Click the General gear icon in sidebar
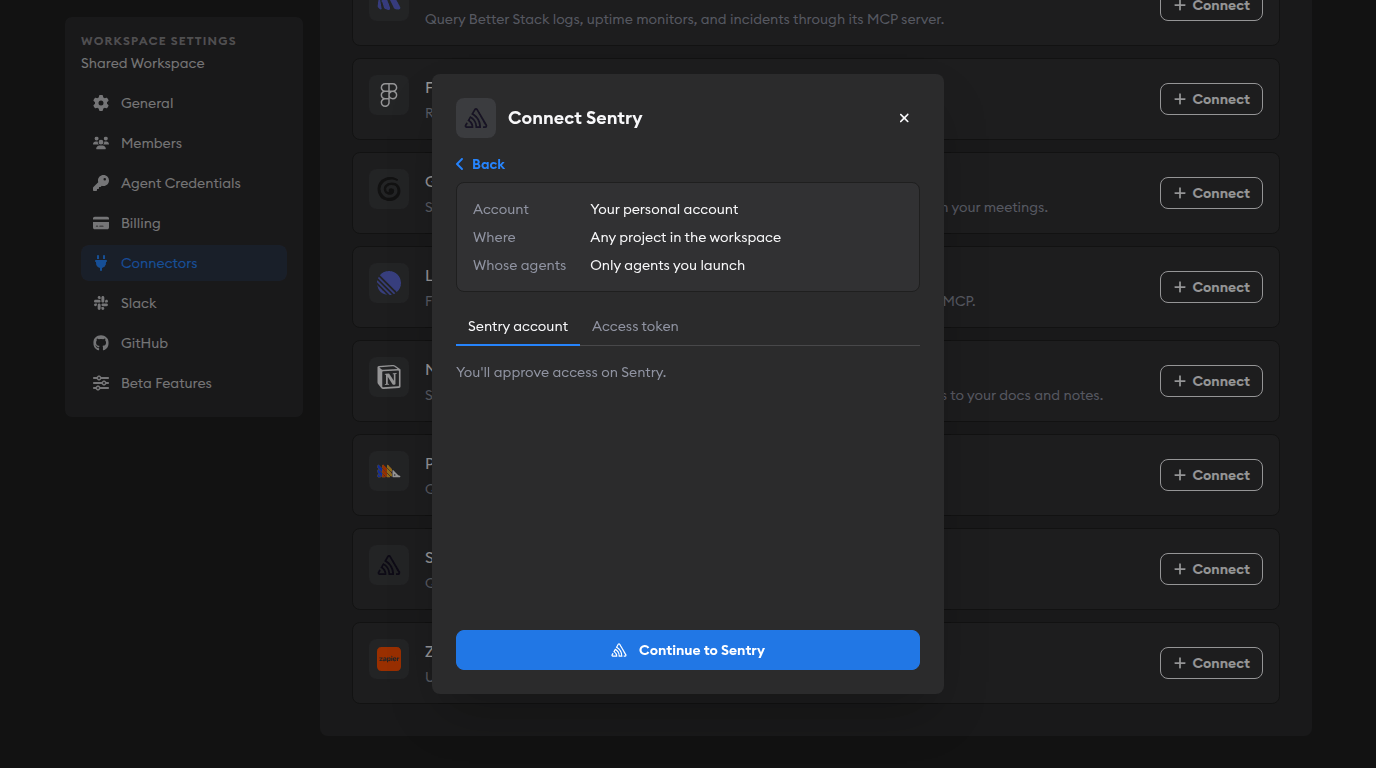 tap(101, 103)
